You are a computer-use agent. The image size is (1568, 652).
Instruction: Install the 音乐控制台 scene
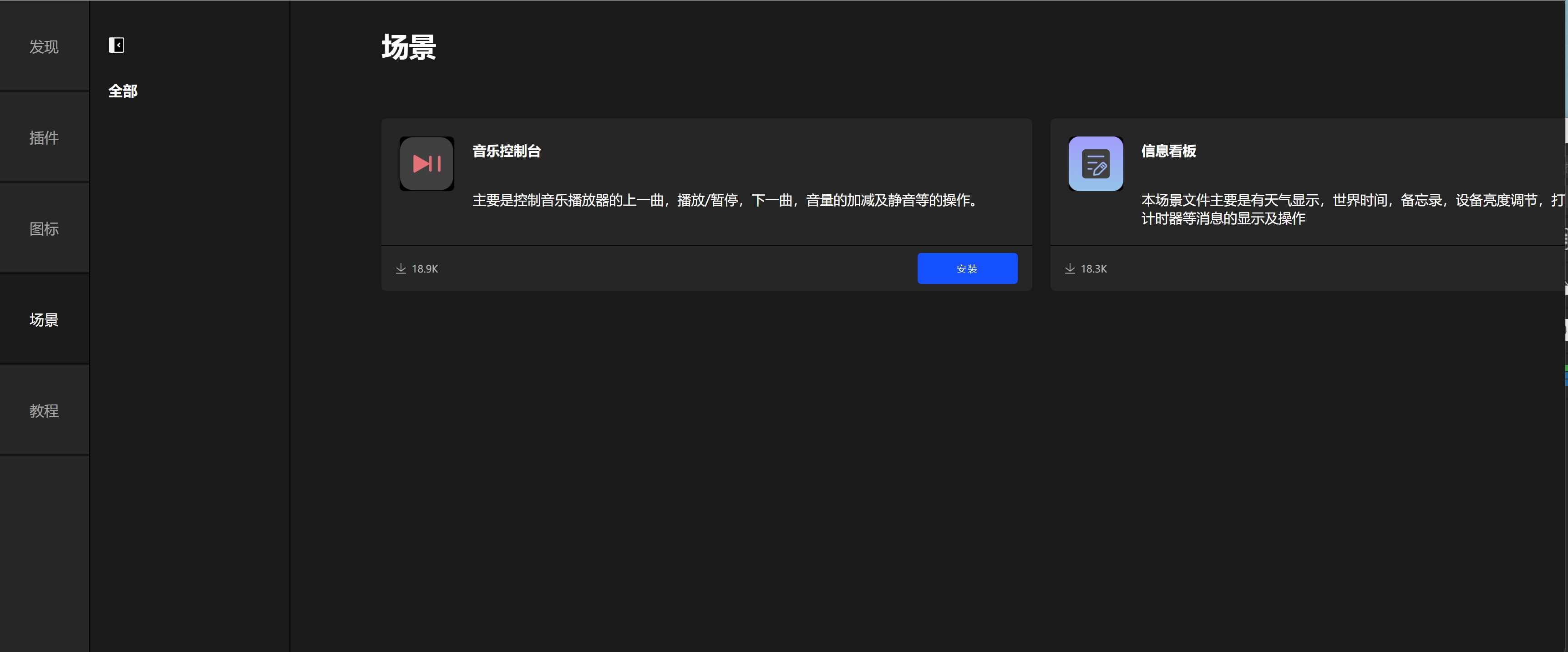pos(967,268)
